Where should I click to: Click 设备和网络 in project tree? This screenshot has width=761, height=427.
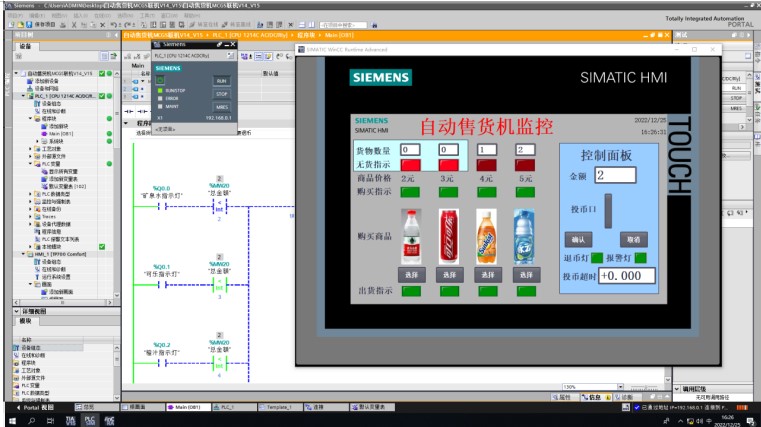(43, 88)
